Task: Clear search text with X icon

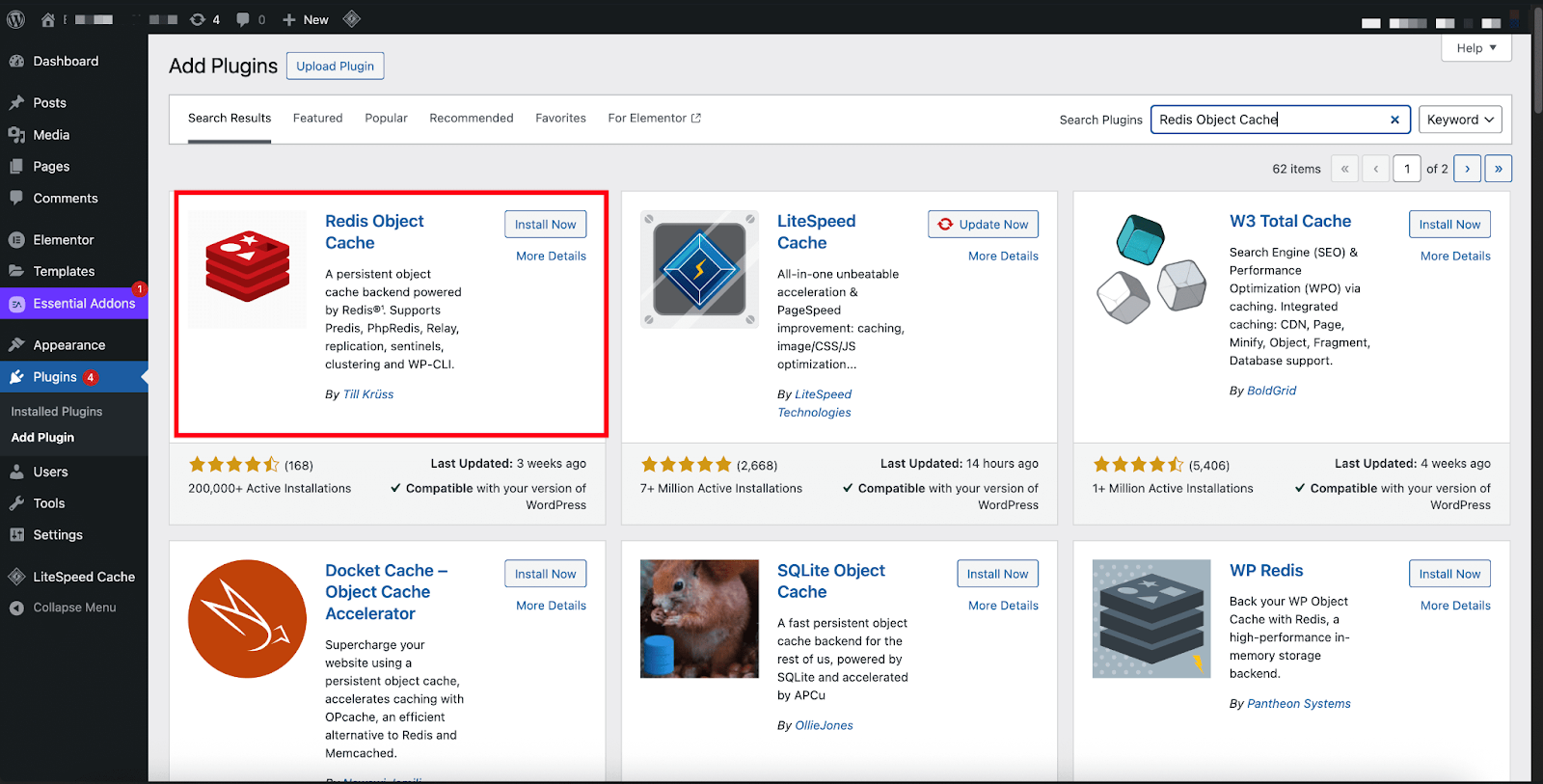Action: 1394,120
